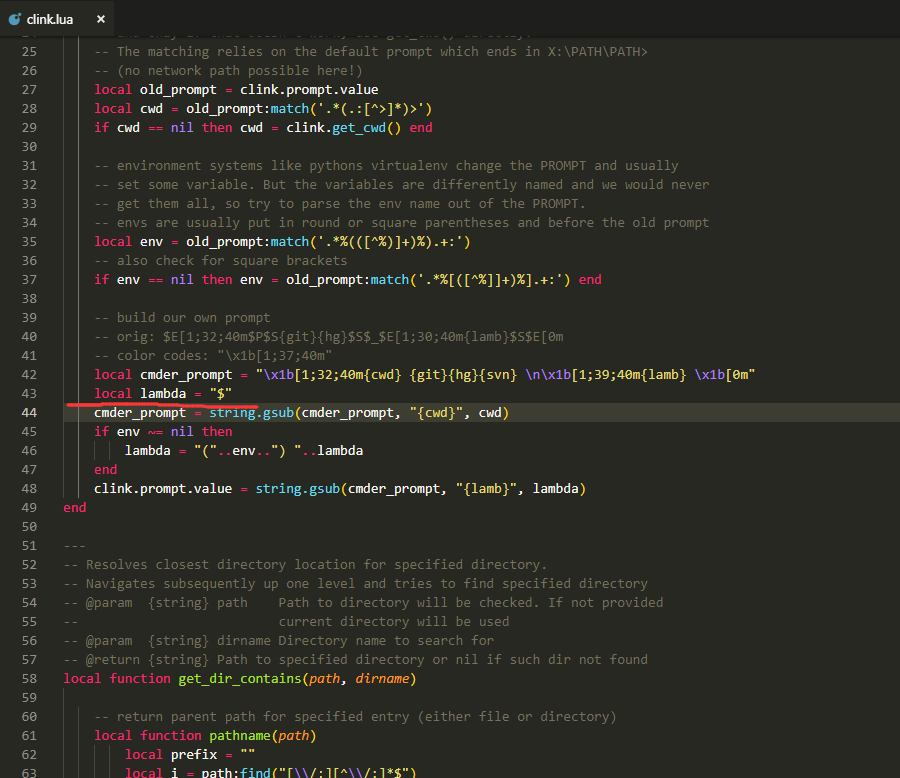The image size is (900, 778).
Task: Click line number 44 in the gutter
Action: click(x=29, y=412)
